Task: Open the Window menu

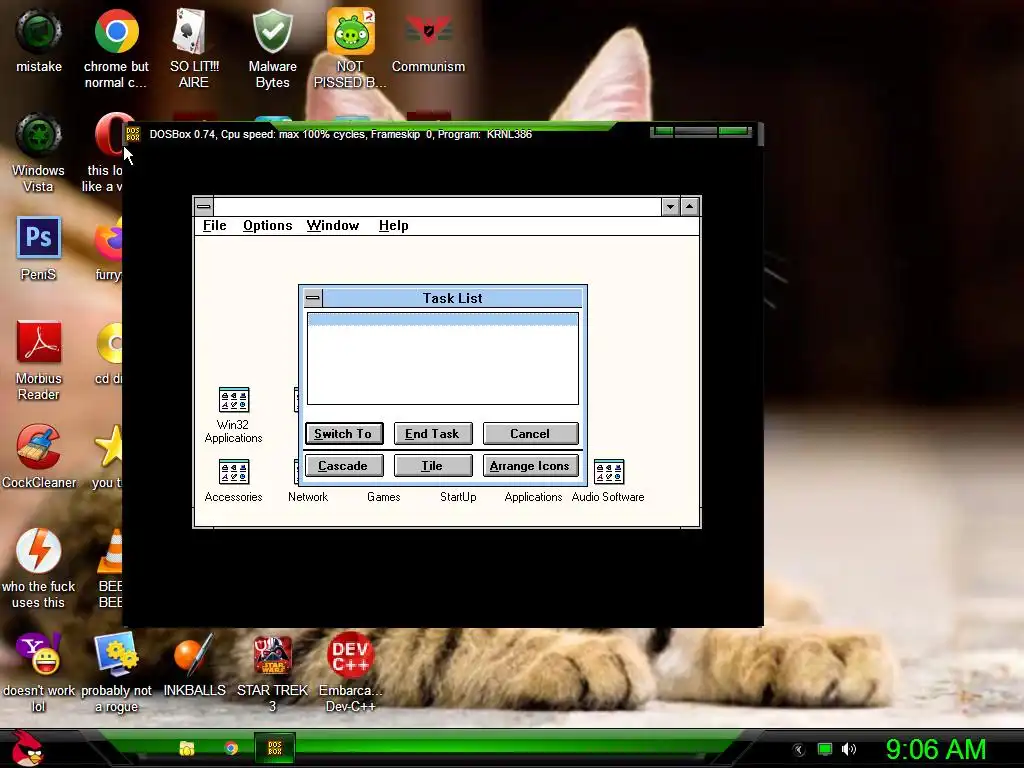Action: 332,225
